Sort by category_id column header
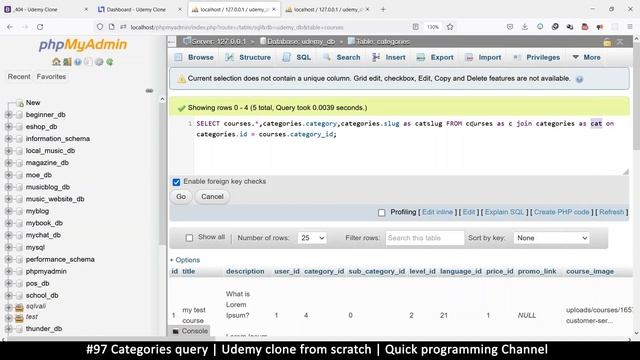Screen dimensions: 640x360 coord(324,271)
